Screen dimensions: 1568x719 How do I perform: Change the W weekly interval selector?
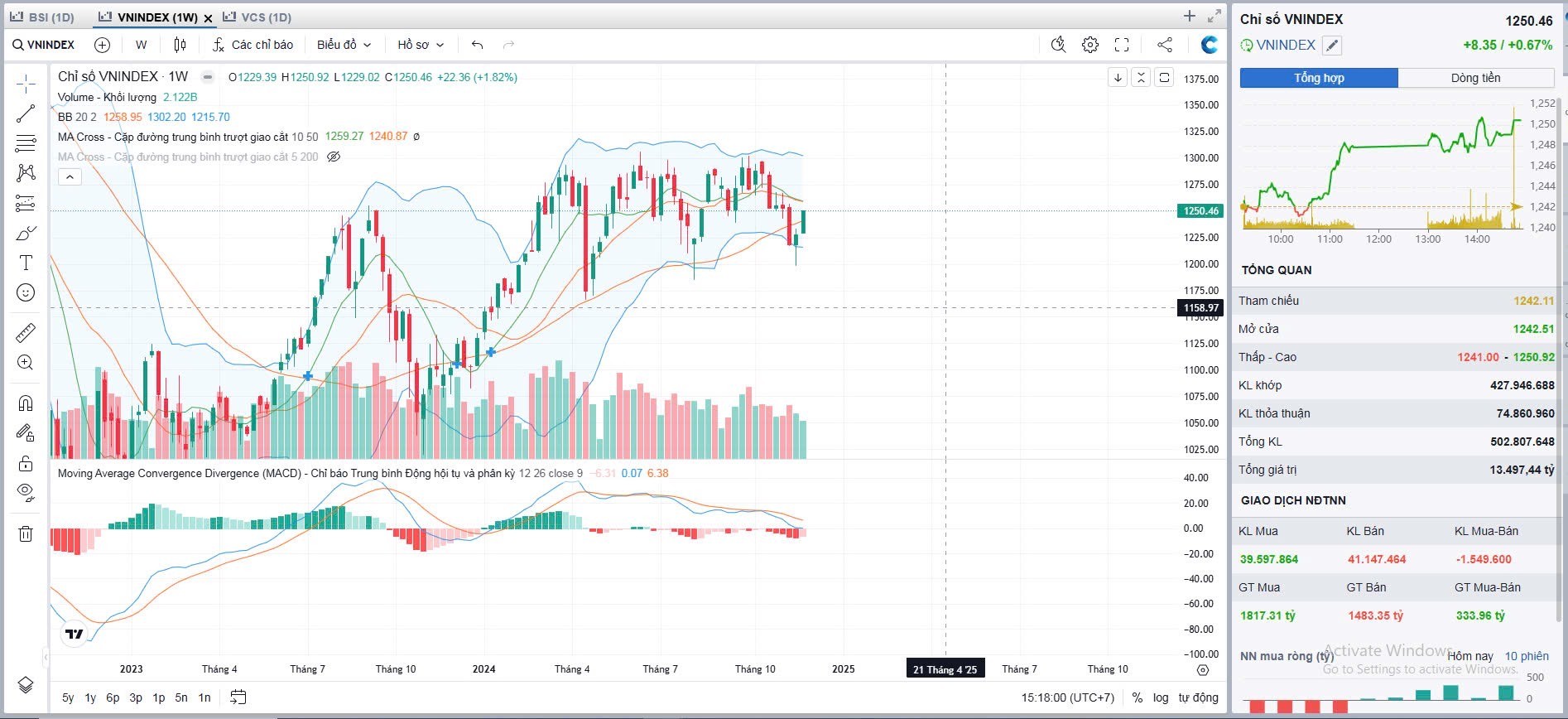click(142, 45)
